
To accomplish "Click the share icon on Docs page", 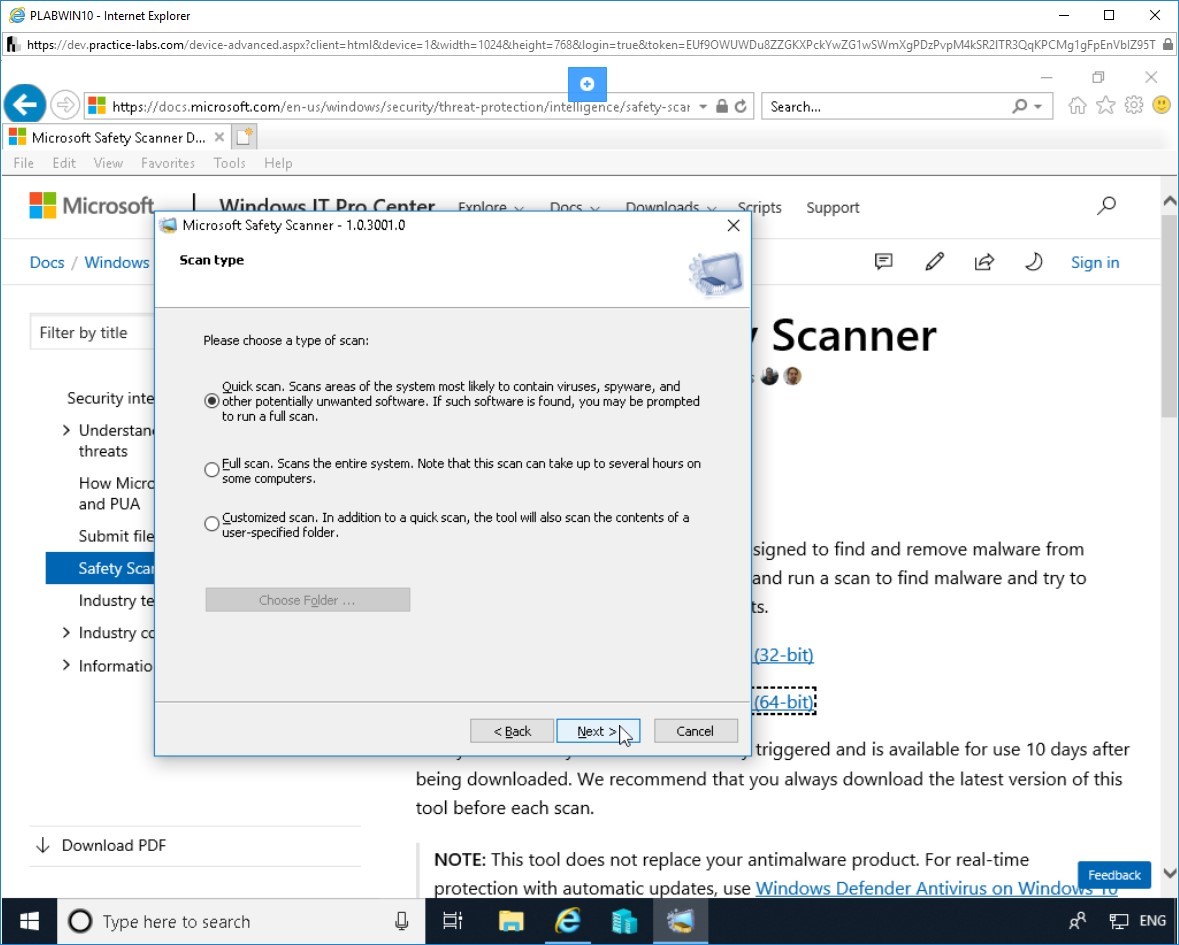I will (984, 262).
